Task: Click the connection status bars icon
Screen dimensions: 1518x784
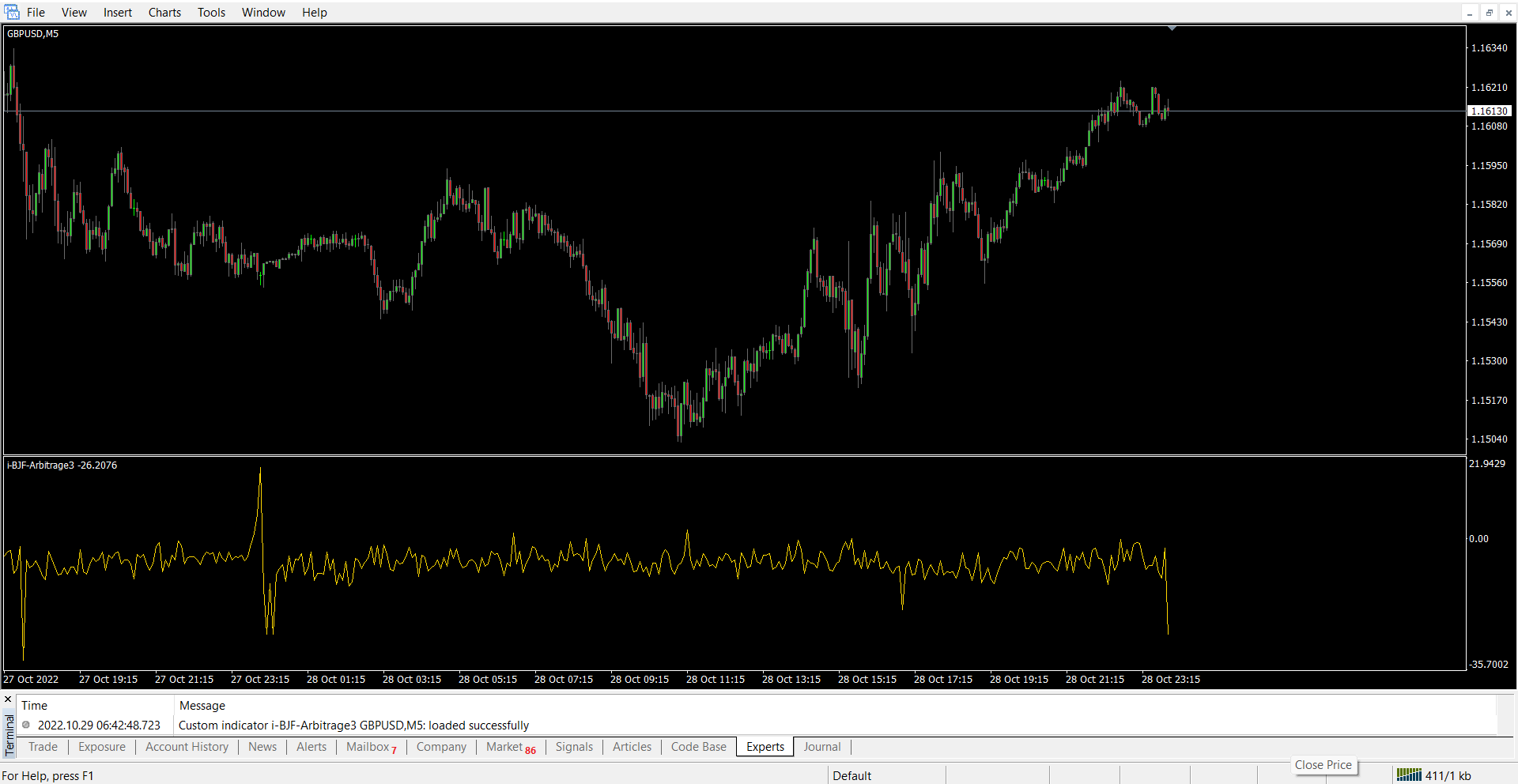Action: 1408,775
